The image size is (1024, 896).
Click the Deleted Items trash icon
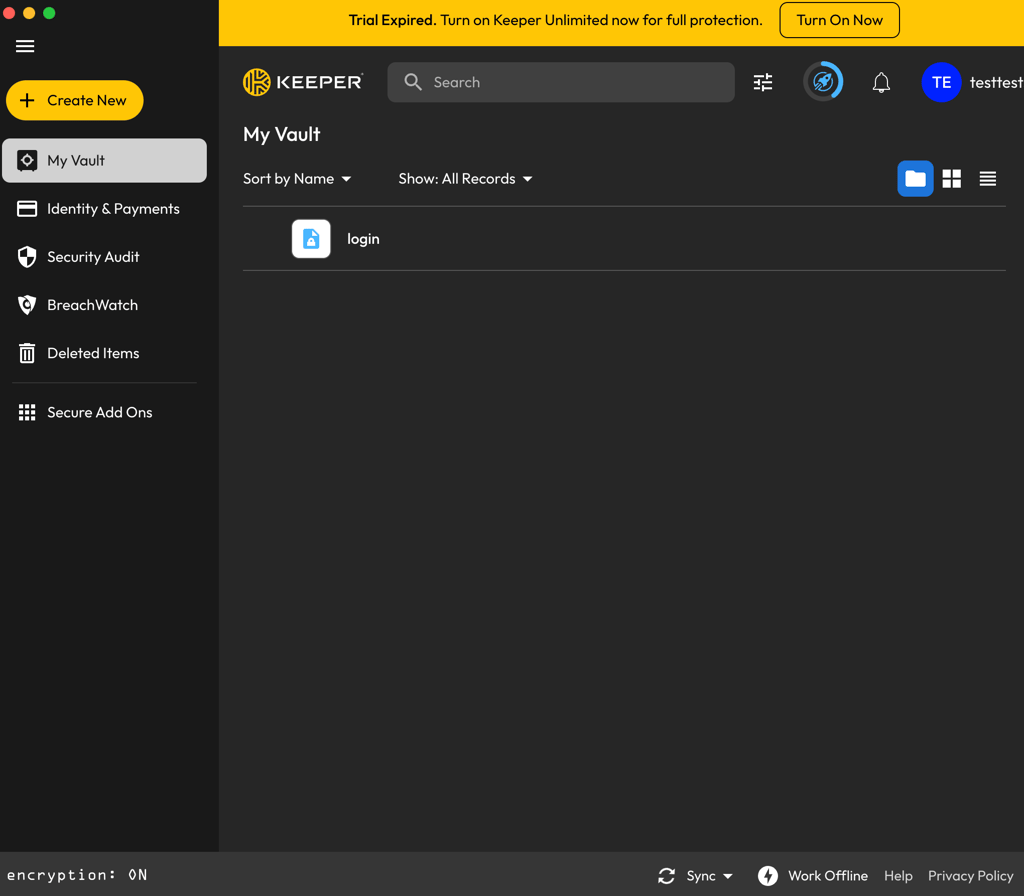27,353
